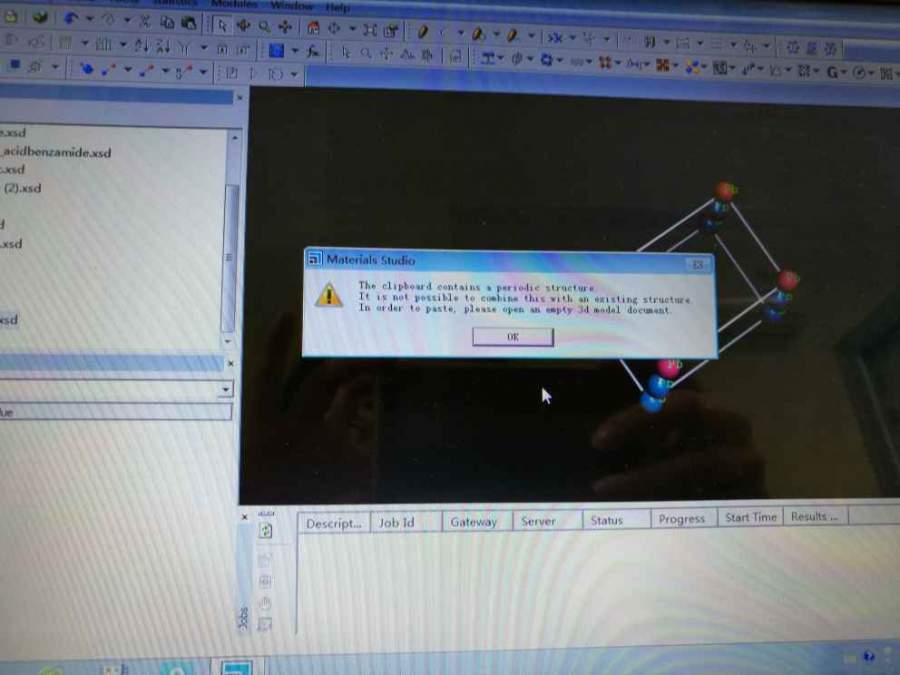900x675 pixels.
Task: Select _acidbenzamide.xsd in Project panel
Action: pos(56,152)
